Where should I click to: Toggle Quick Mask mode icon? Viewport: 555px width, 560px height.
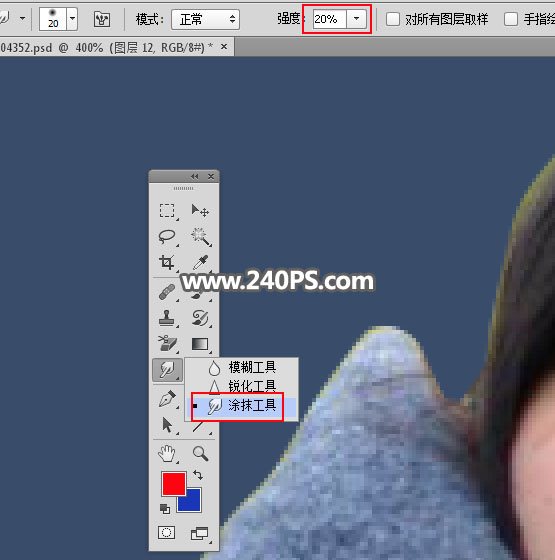tap(166, 532)
